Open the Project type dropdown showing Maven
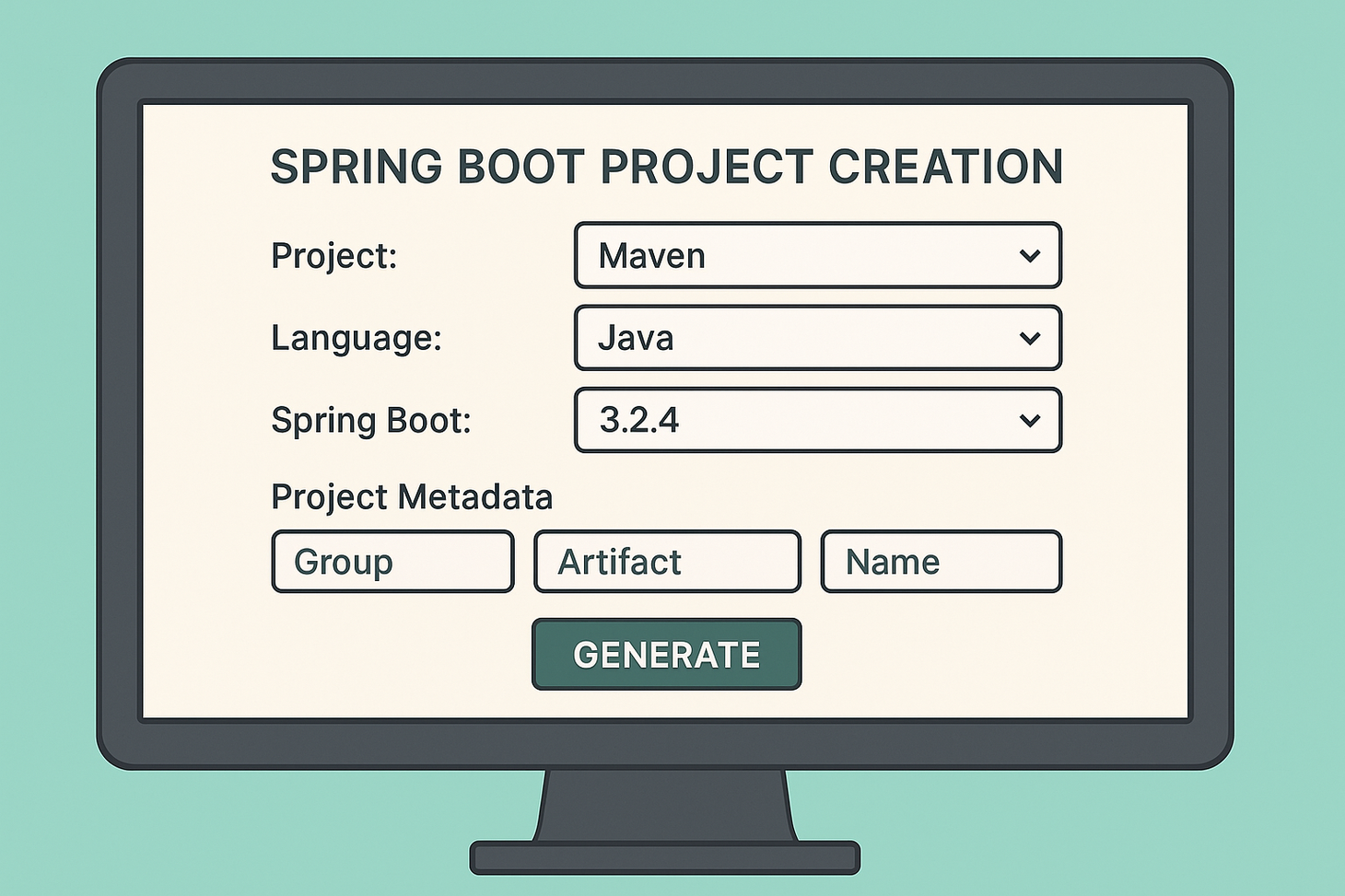Screen dimensions: 1345x896 [817, 256]
